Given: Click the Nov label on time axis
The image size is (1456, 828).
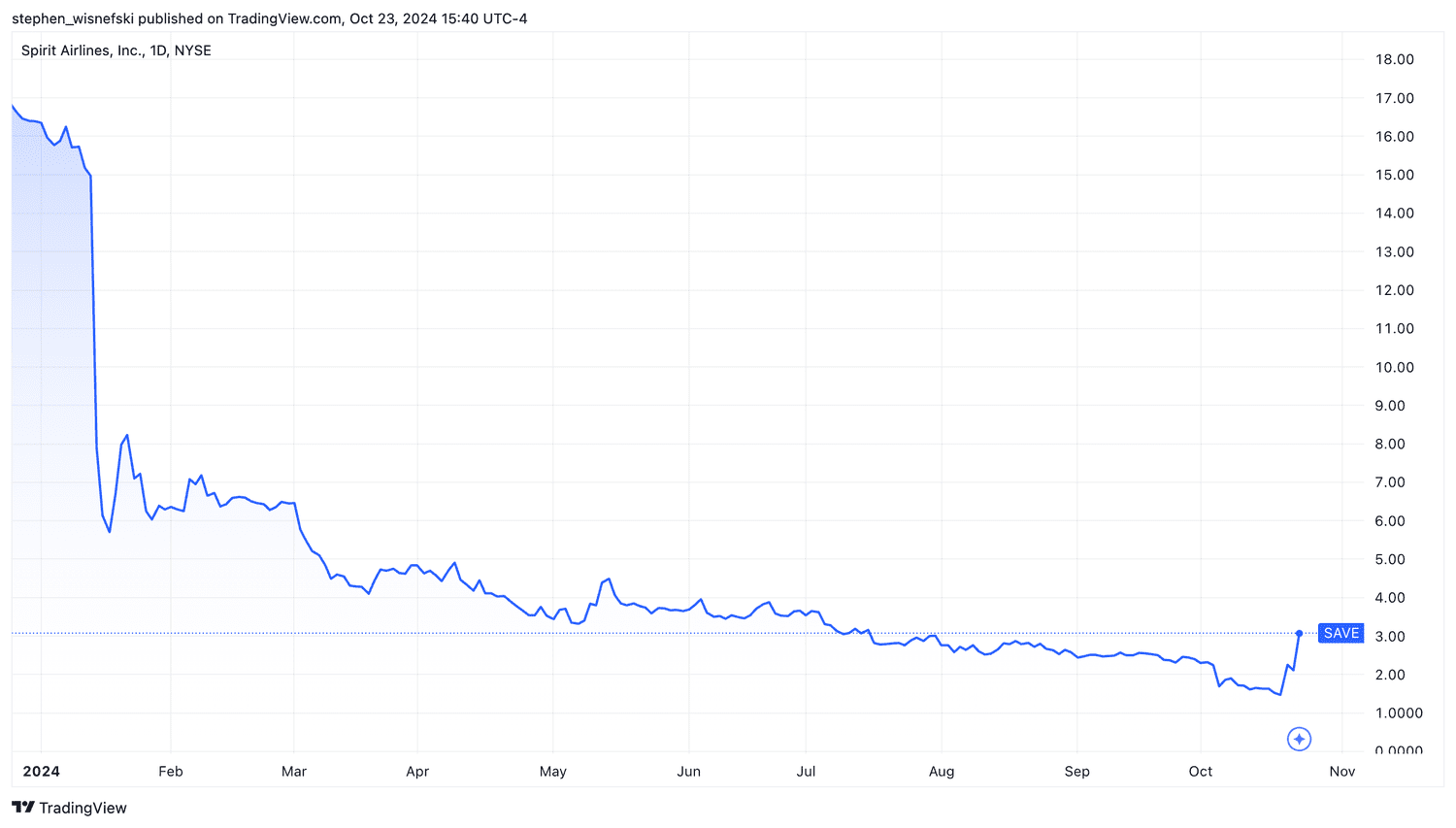Looking at the screenshot, I should click(1342, 772).
